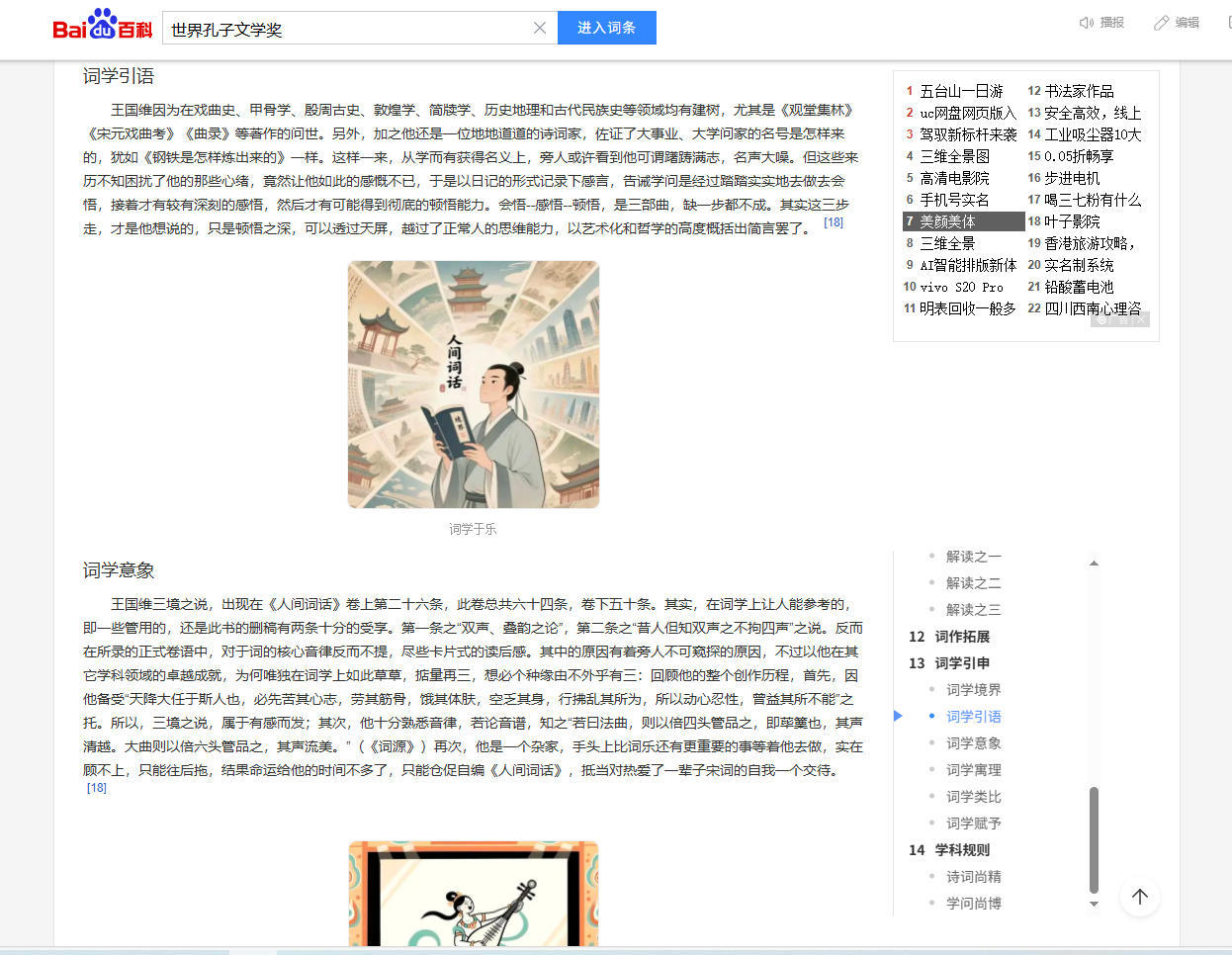This screenshot has width=1232, height=955.
Task: Open the 五台山一日游 ad link
Action: click(961, 91)
